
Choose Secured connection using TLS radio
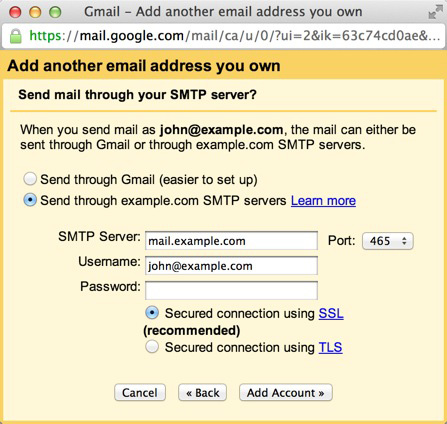point(152,347)
